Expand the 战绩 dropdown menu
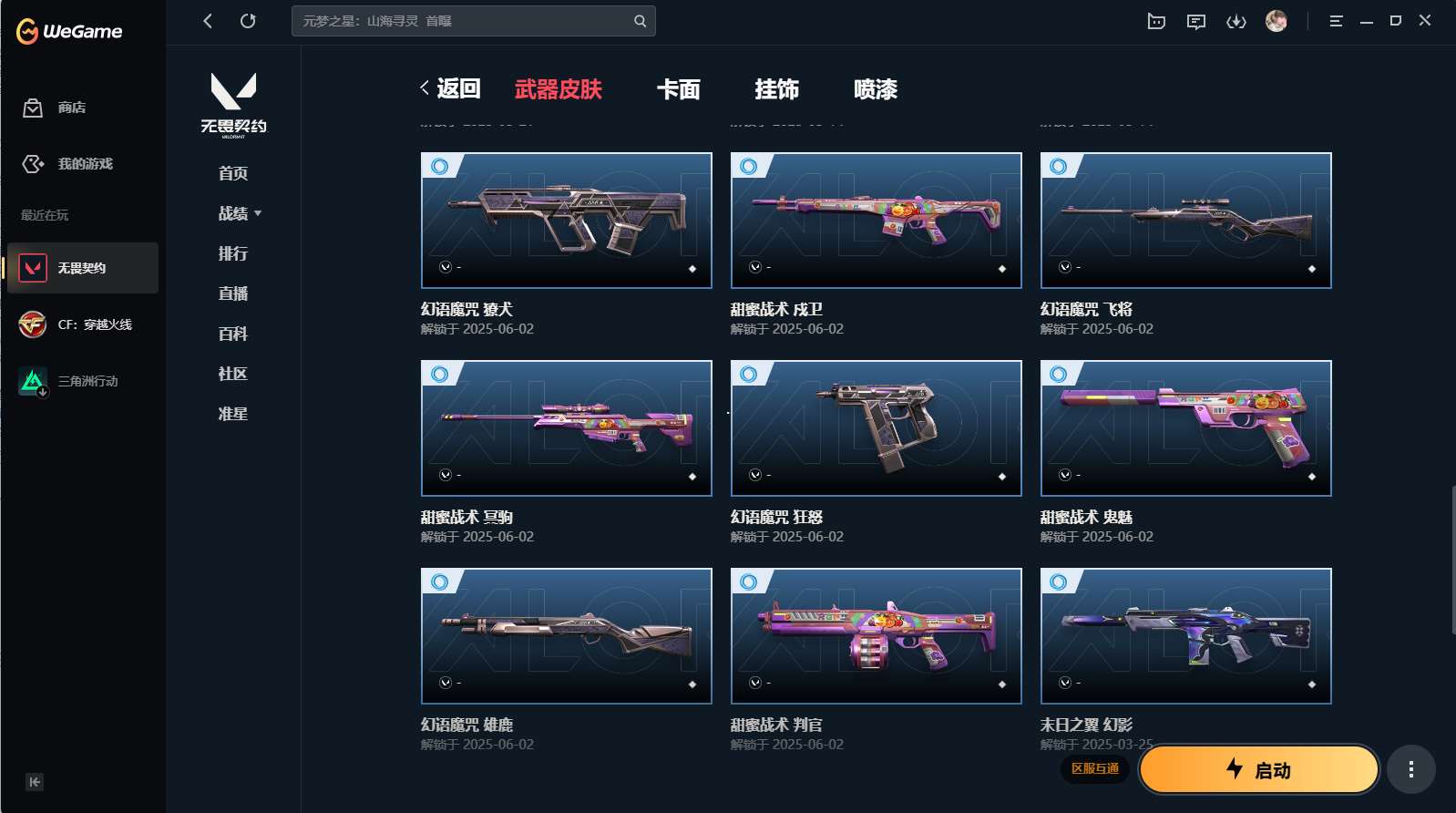This screenshot has height=813, width=1456. click(240, 213)
